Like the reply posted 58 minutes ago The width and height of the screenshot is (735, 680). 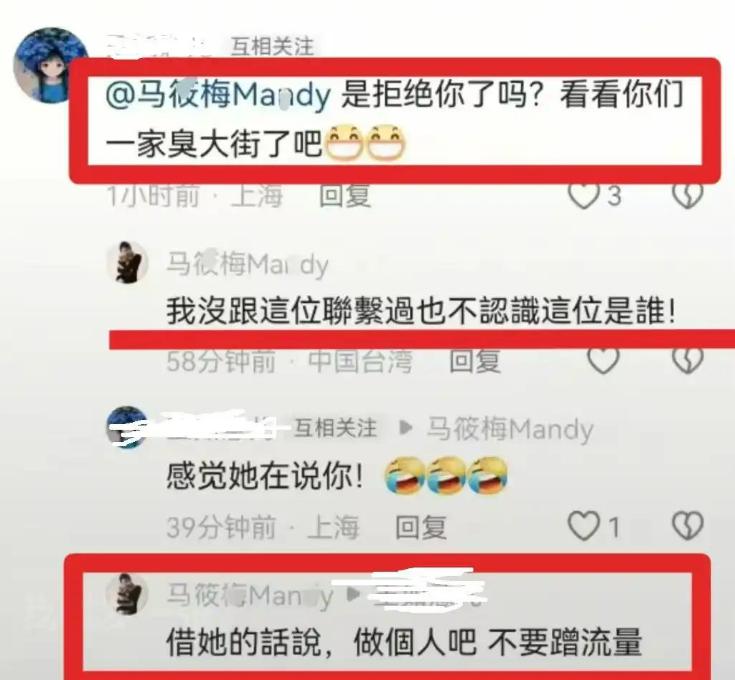(603, 360)
